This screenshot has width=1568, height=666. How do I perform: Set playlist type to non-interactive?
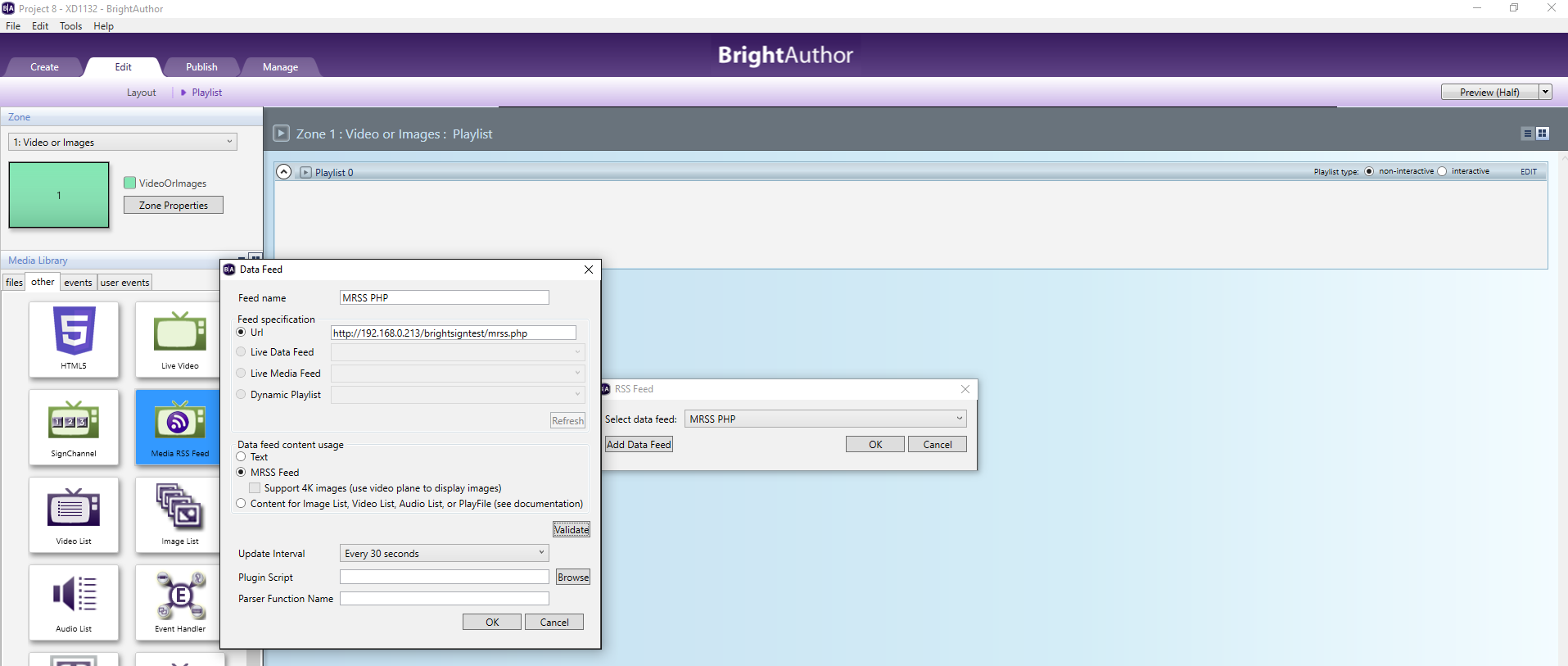tap(1369, 171)
